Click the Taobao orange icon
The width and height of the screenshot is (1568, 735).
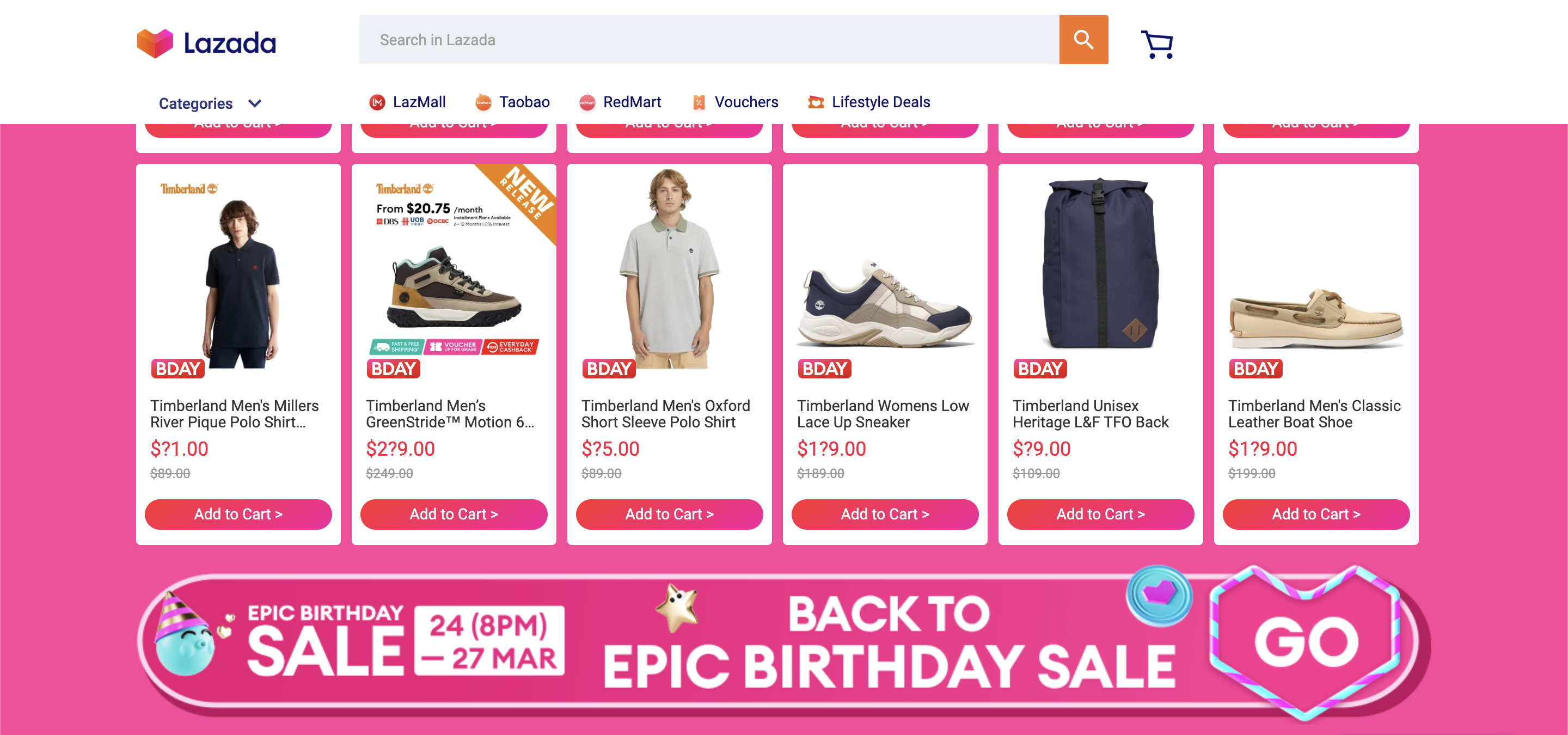point(483,102)
